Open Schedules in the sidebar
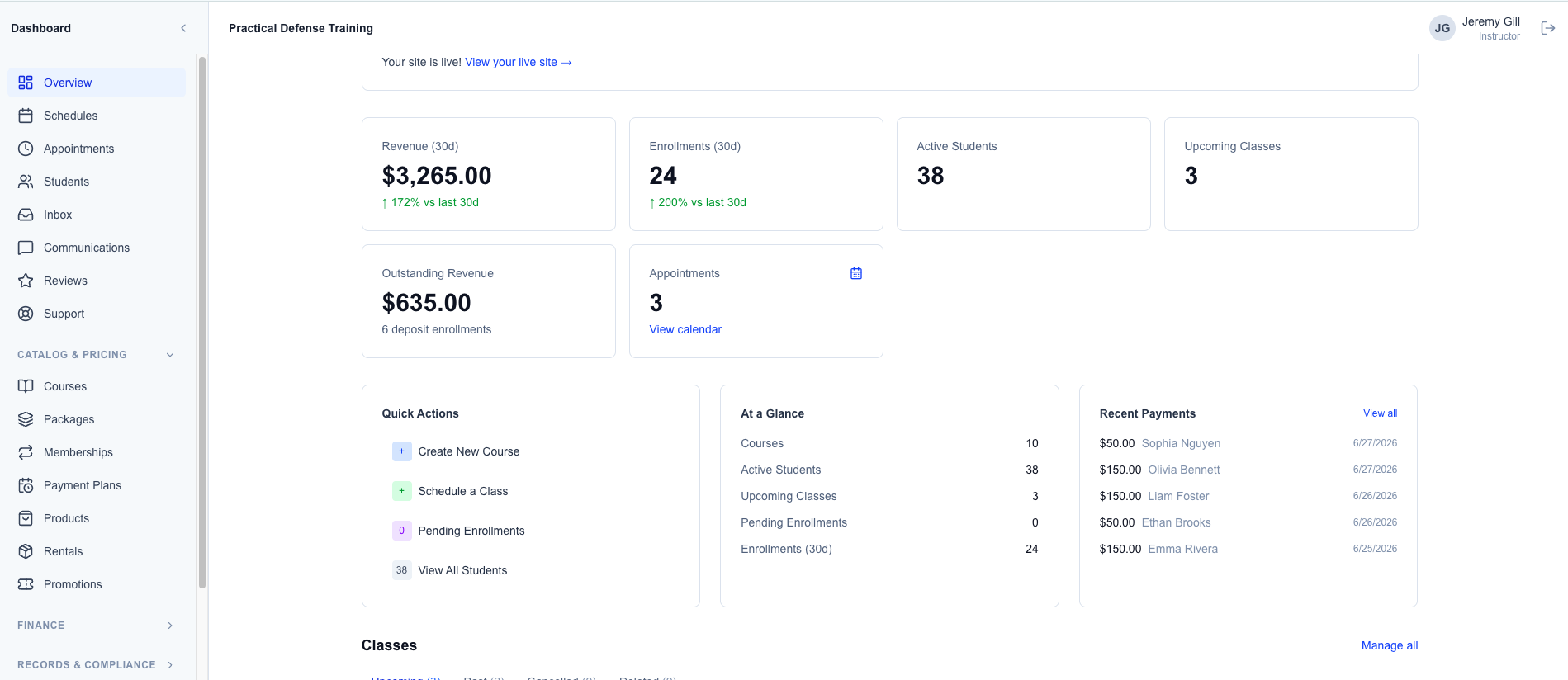 point(97,116)
